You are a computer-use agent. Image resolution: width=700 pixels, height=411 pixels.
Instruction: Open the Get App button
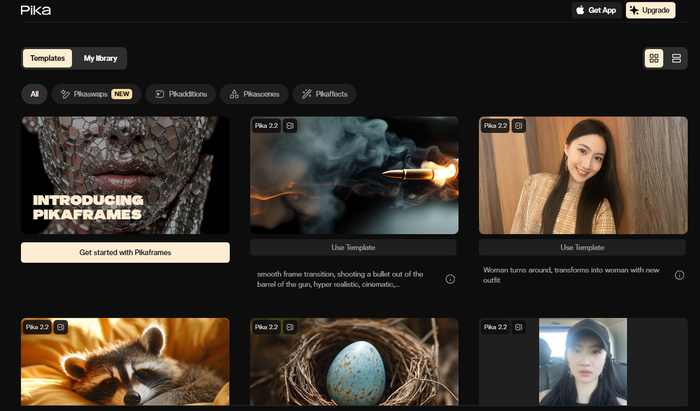tap(594, 10)
